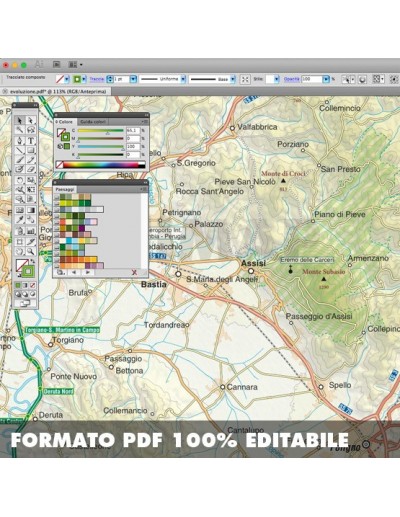Pick the Mesh tool

click(20, 210)
